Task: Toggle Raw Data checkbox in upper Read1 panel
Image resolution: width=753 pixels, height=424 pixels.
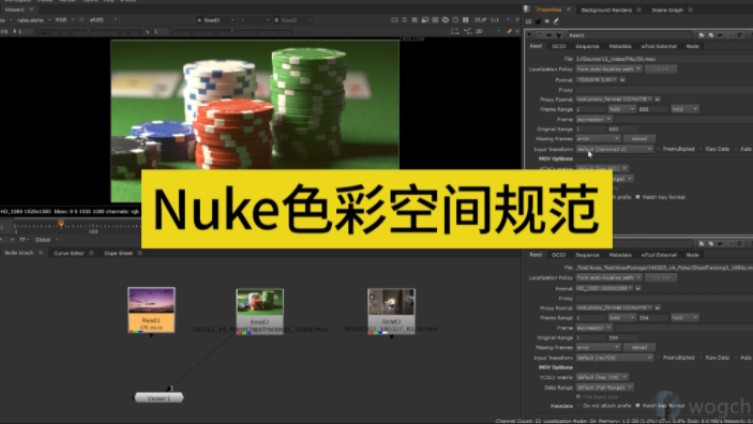Action: coord(701,149)
